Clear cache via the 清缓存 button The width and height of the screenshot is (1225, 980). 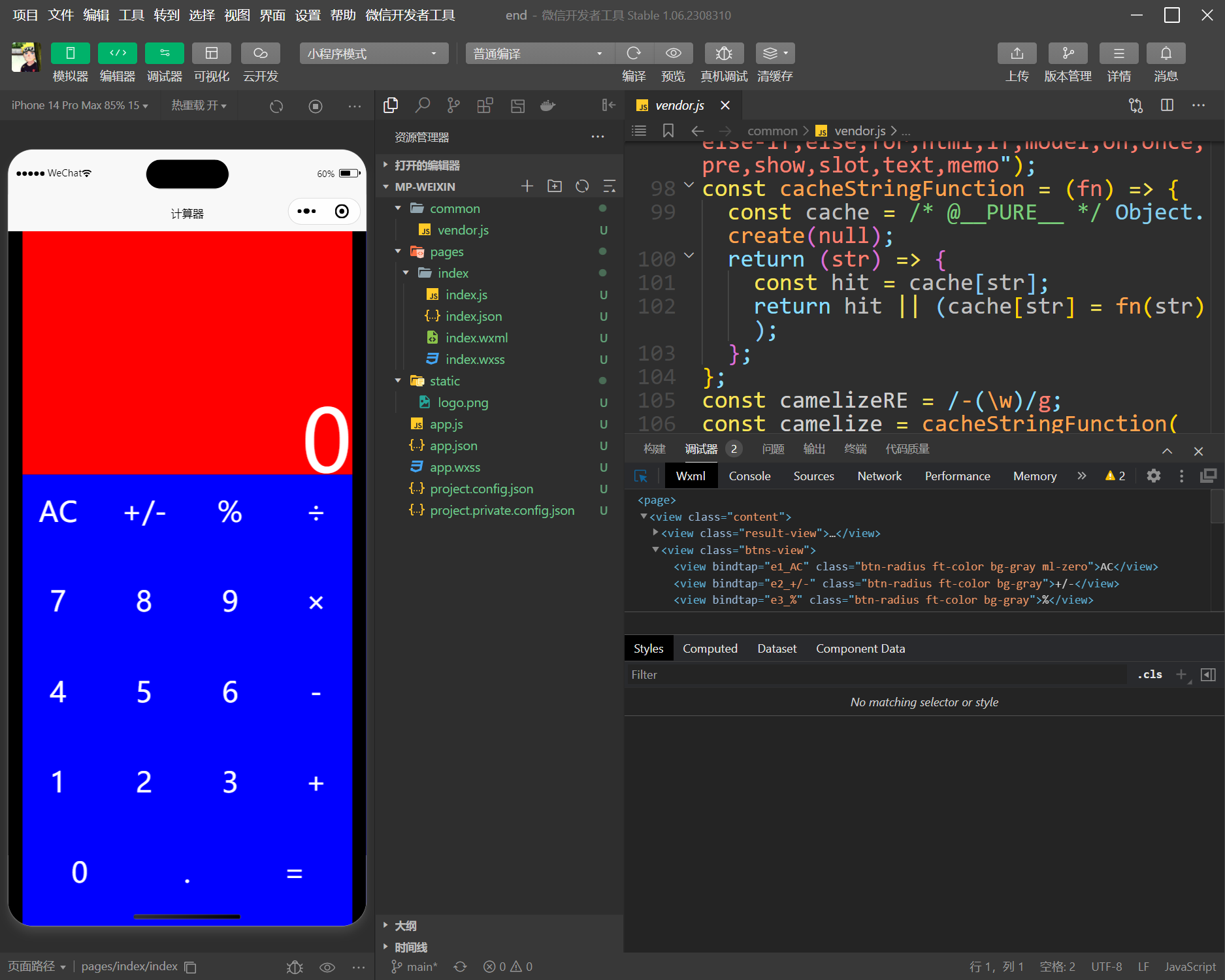tap(775, 54)
